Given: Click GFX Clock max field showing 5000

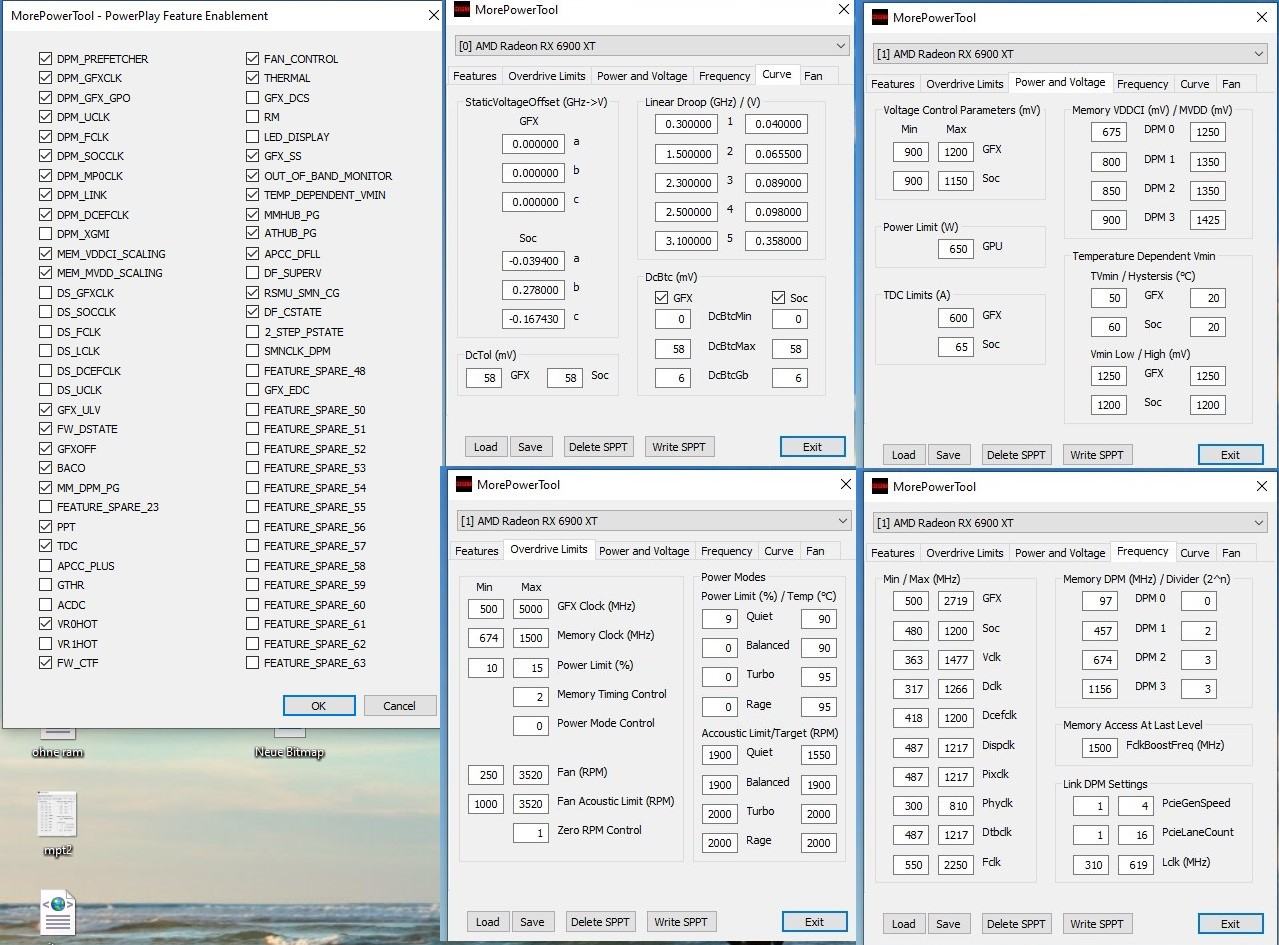Looking at the screenshot, I should click(531, 608).
